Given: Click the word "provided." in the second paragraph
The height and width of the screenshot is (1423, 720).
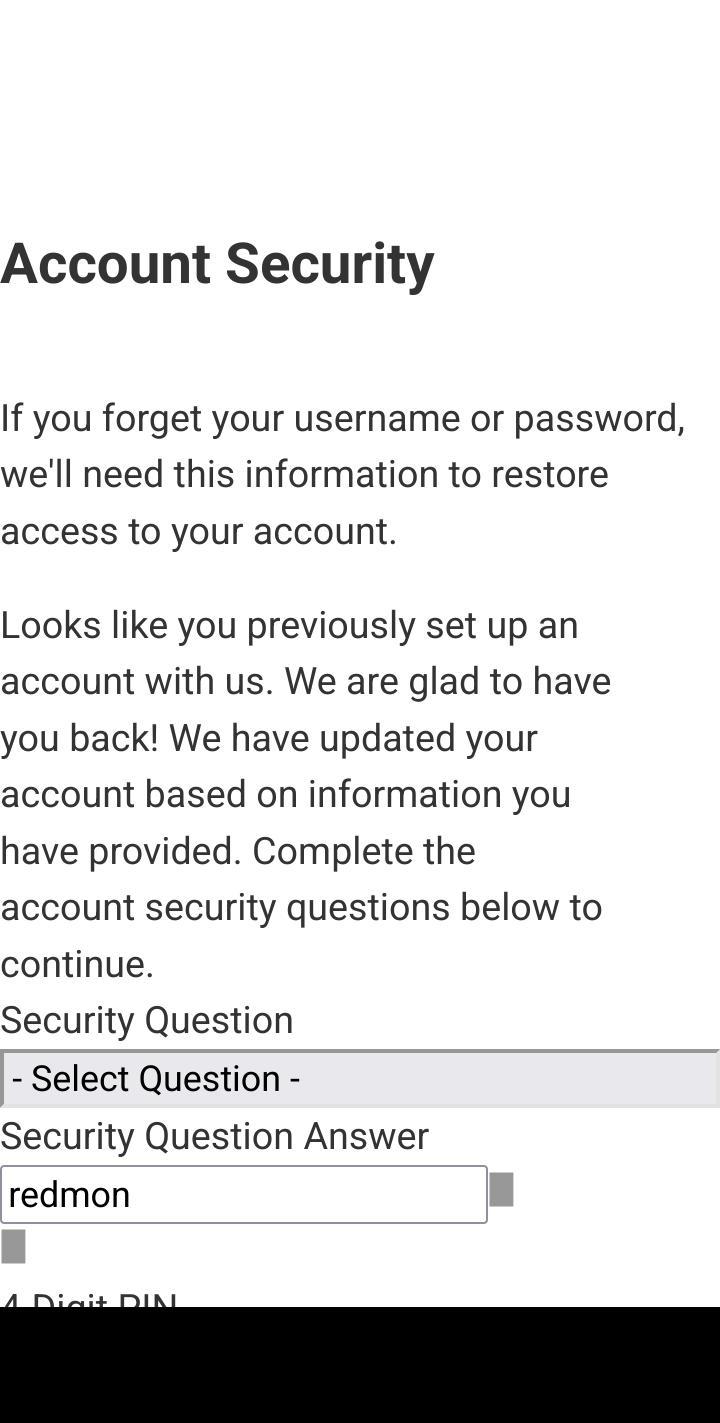Looking at the screenshot, I should tap(165, 851).
